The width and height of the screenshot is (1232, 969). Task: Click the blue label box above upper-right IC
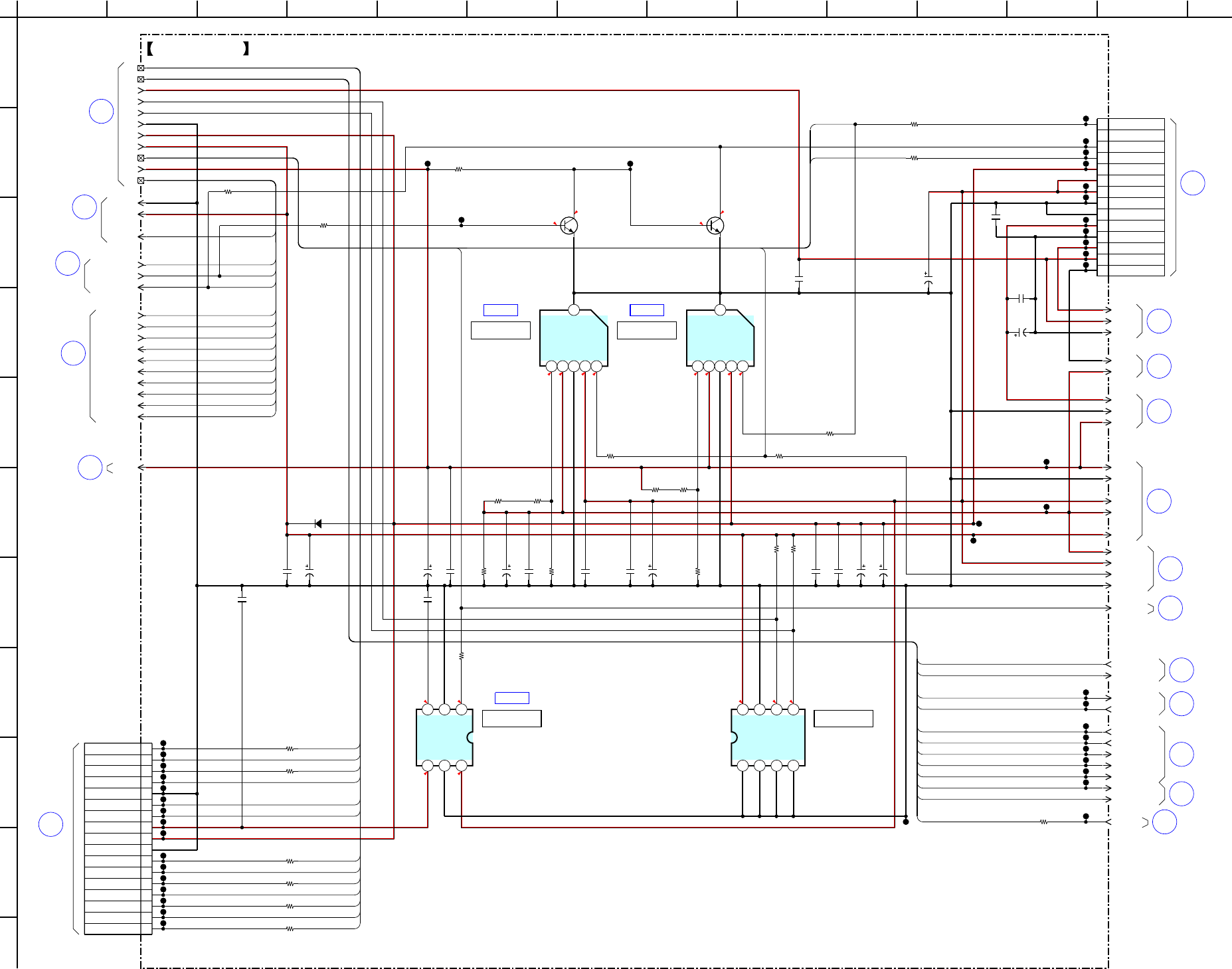tap(647, 309)
